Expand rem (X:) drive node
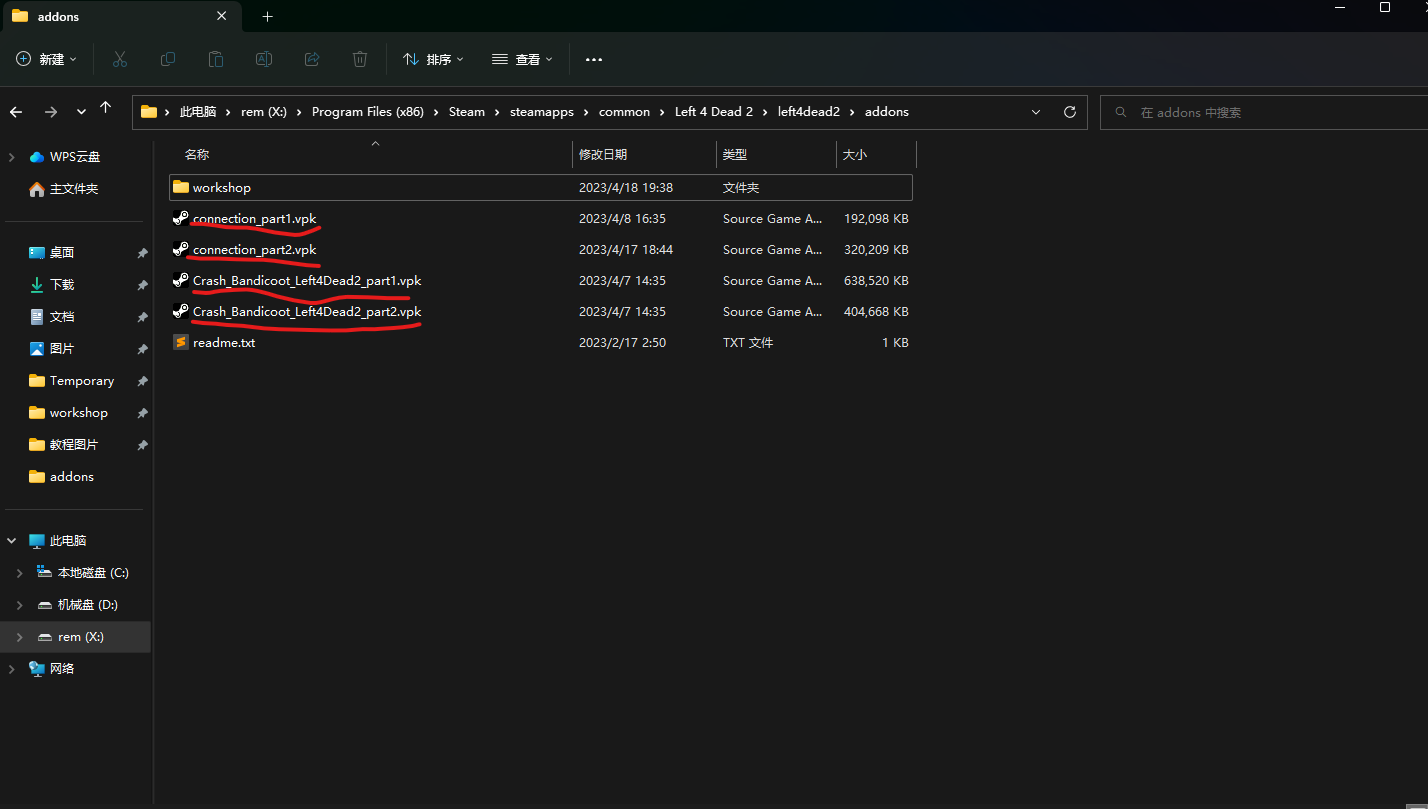 click(19, 636)
